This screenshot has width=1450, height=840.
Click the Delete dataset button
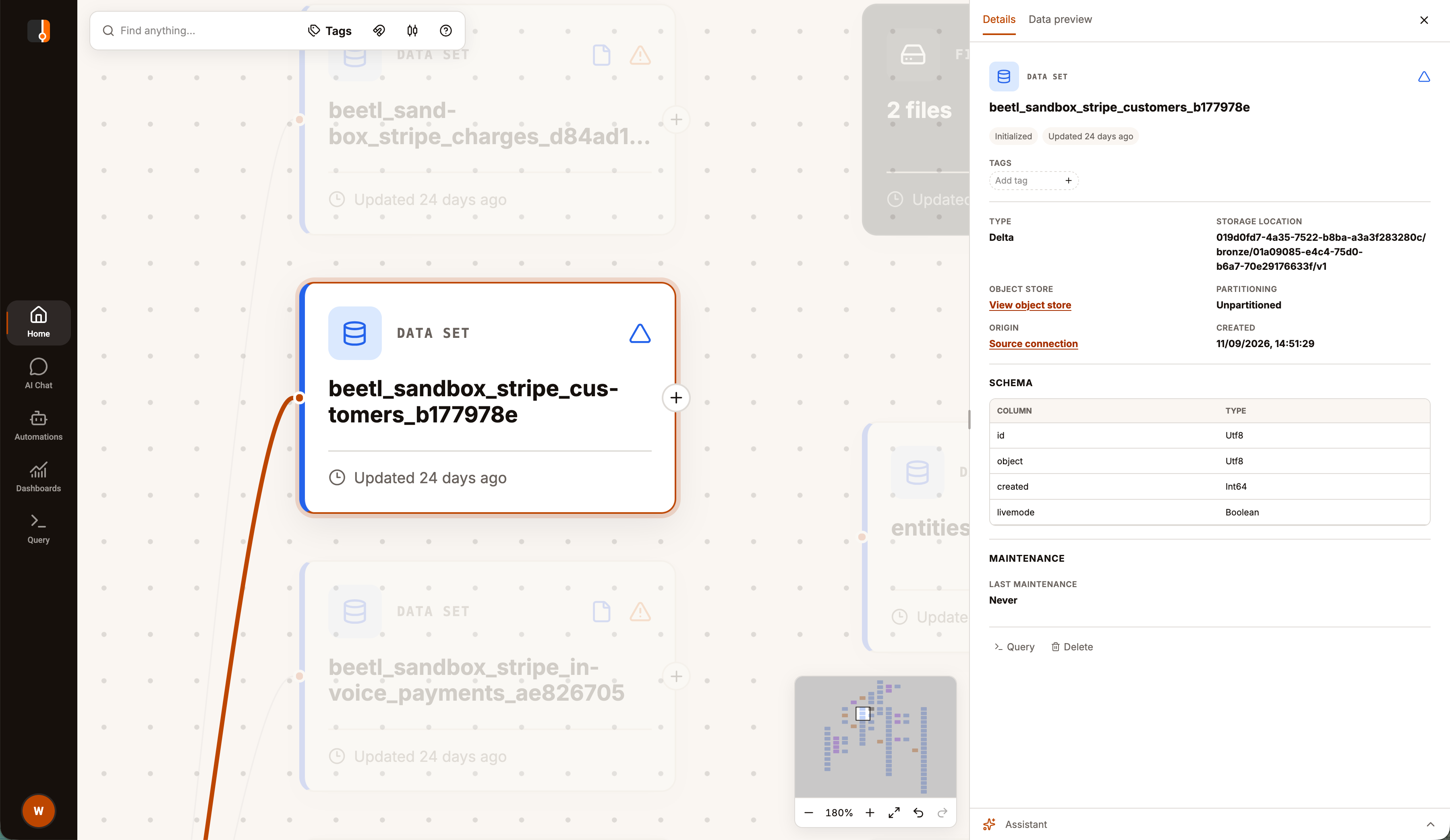(x=1072, y=647)
